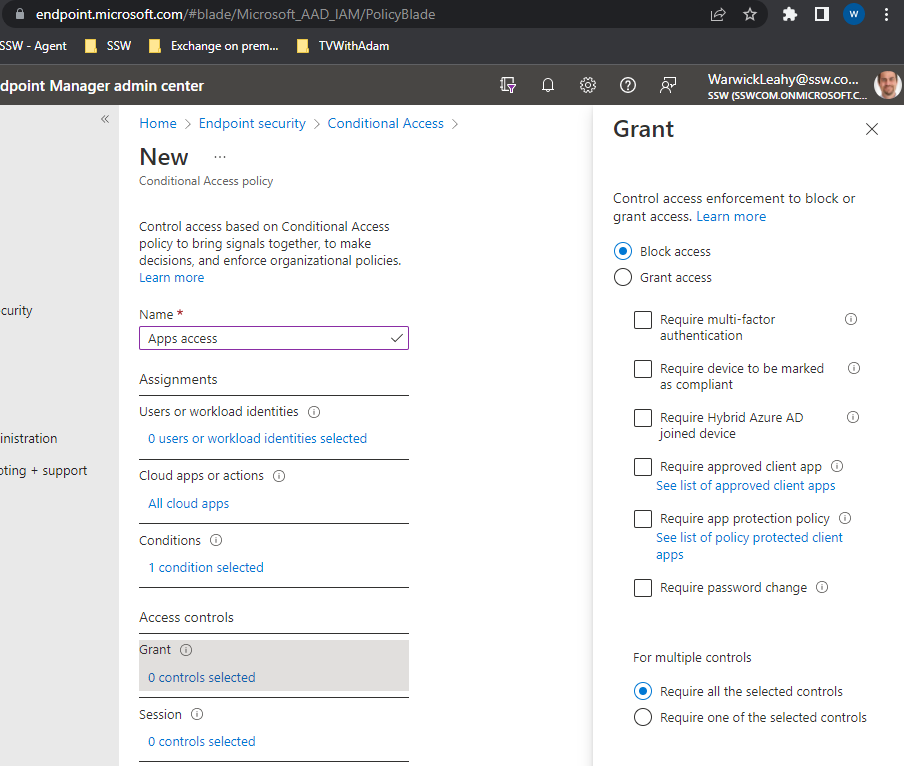Select the Grant access radio button
The image size is (904, 766).
[623, 278]
